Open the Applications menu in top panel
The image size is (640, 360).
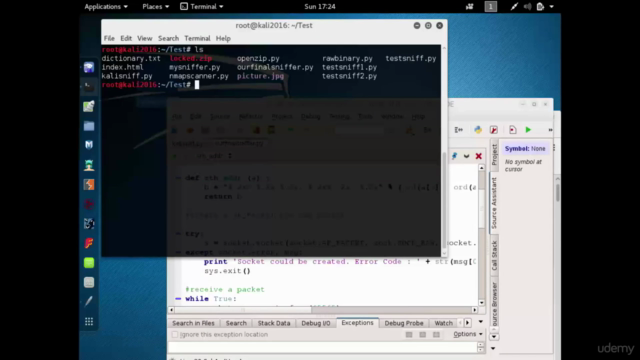coord(106,7)
